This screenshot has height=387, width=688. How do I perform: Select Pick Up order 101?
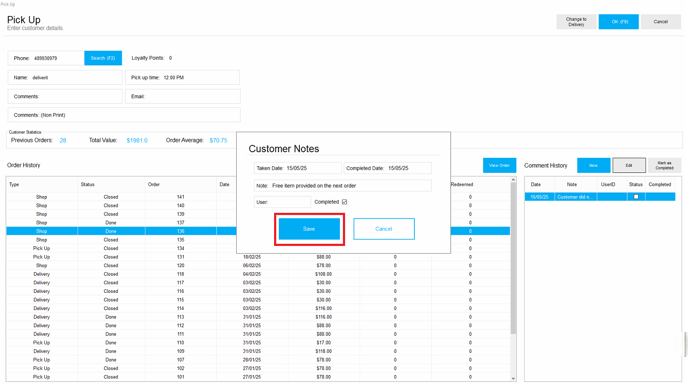[258, 377]
